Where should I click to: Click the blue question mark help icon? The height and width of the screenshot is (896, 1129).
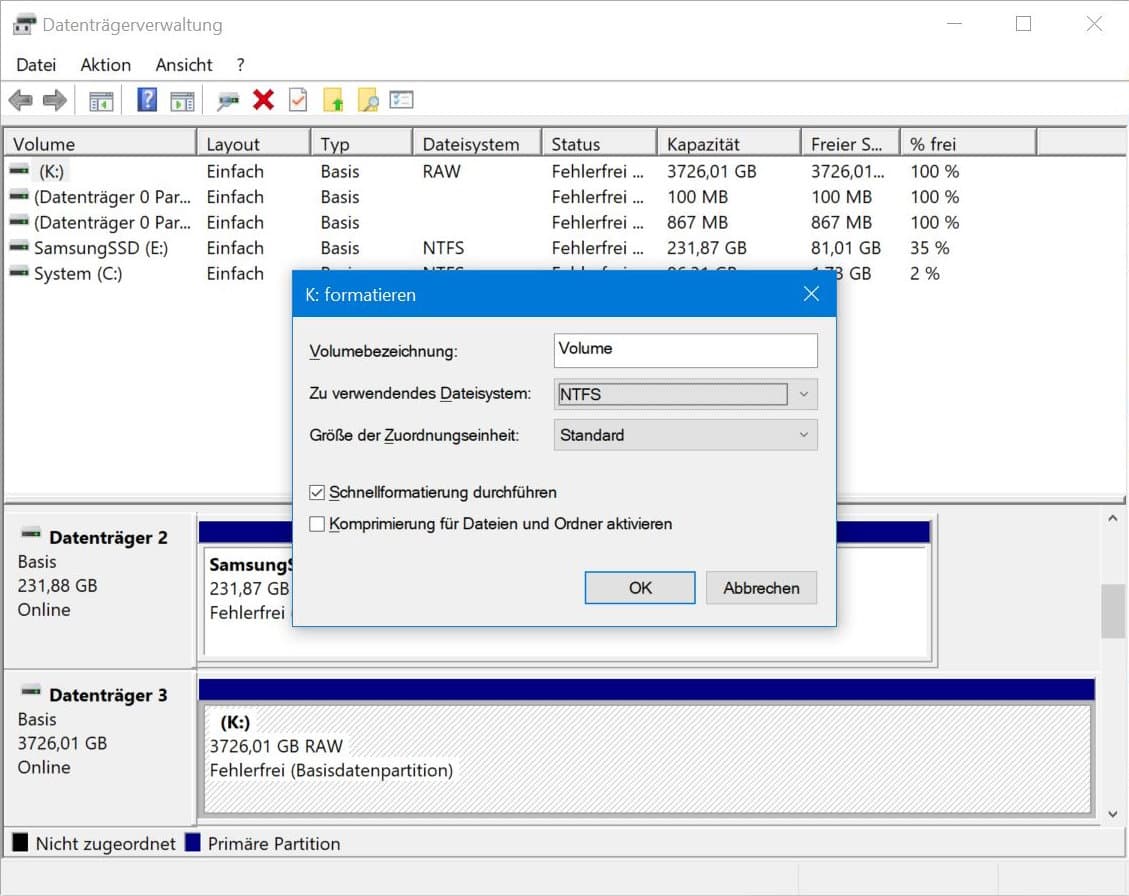[x=147, y=100]
